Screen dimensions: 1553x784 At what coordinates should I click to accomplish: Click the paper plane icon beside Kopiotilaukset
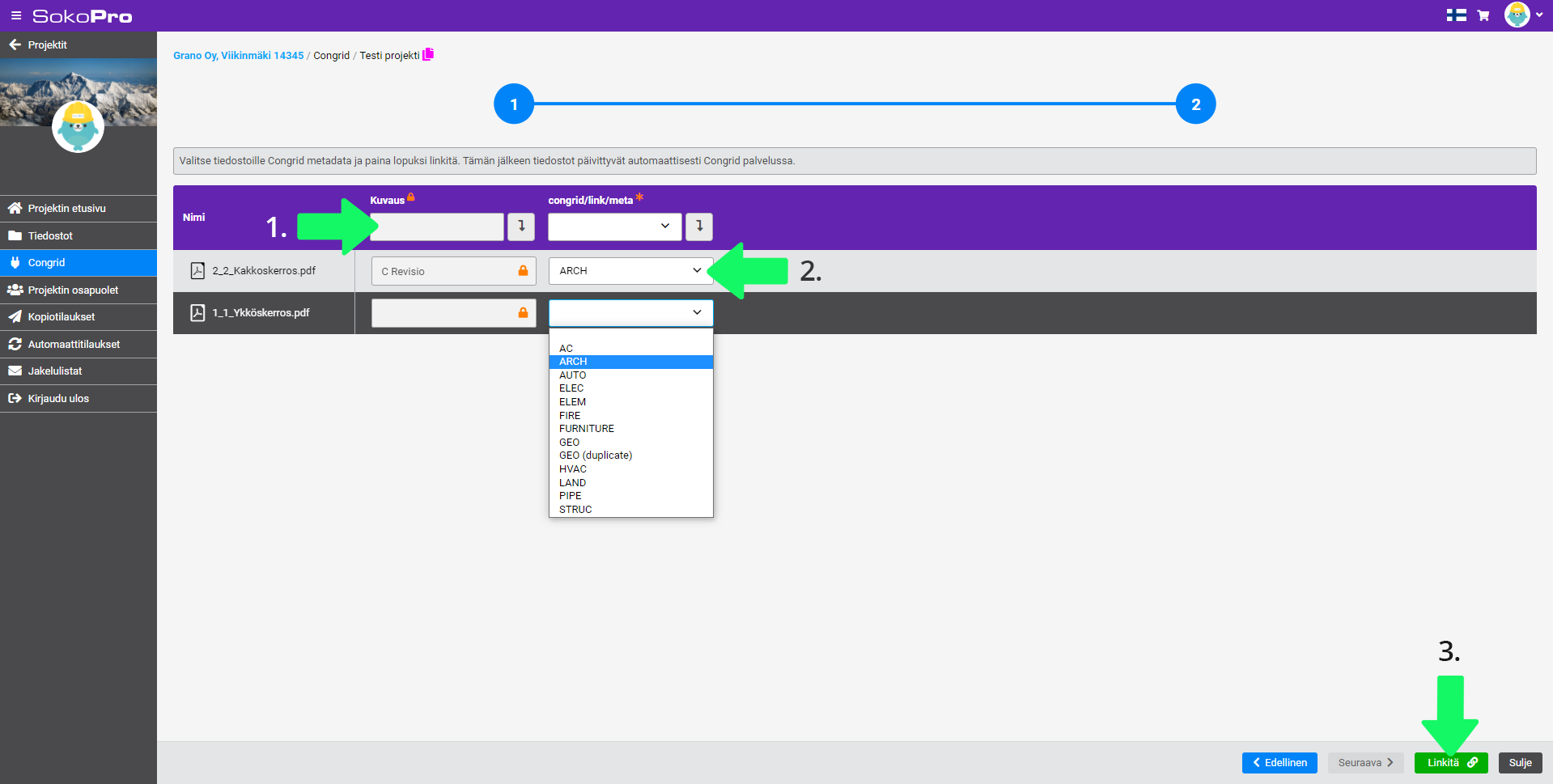tap(15, 316)
